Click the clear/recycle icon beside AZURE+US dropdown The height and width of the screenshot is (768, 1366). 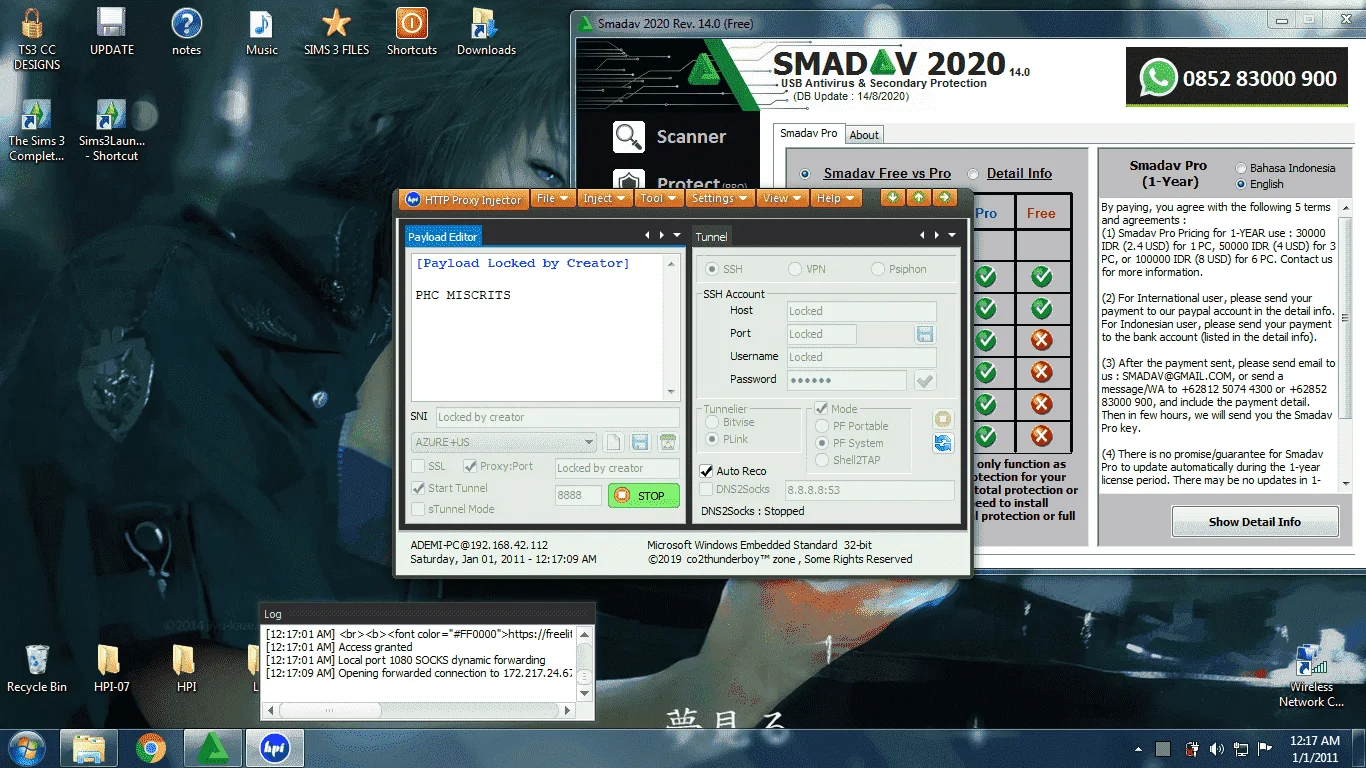point(667,442)
